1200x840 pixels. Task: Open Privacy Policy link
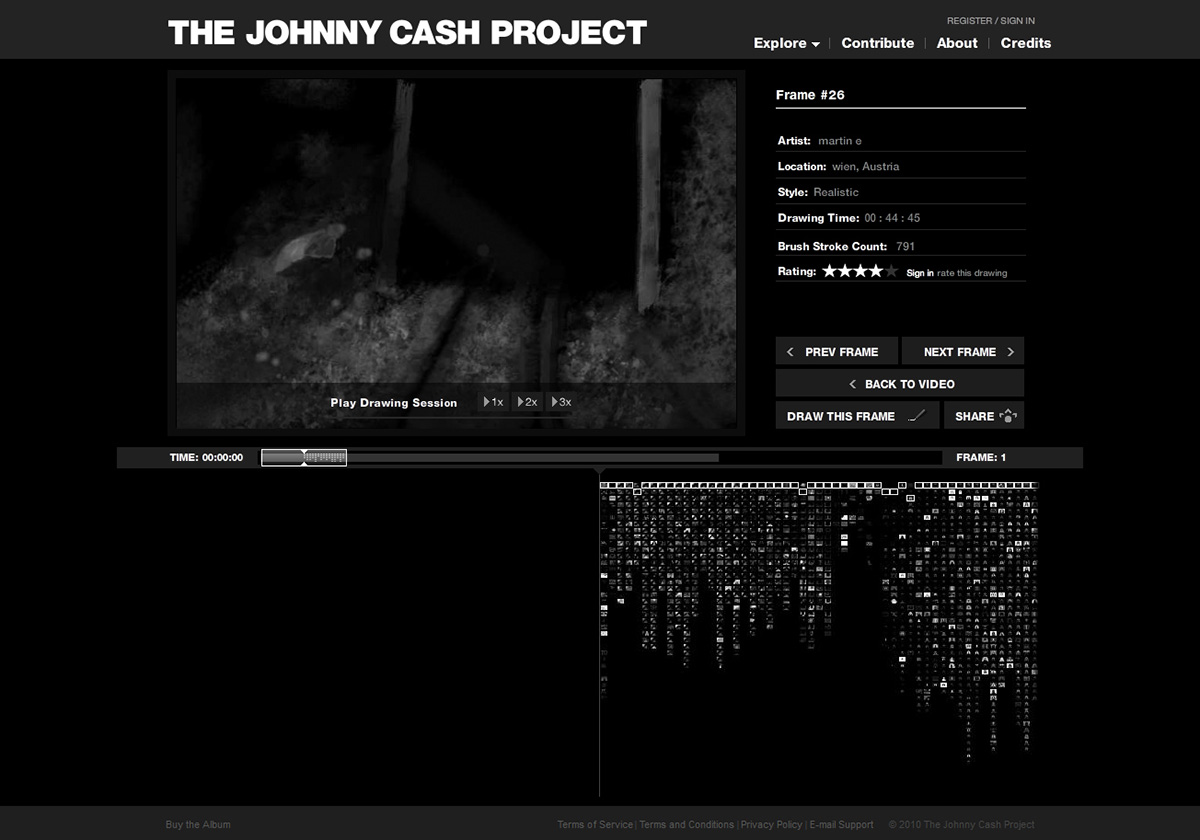pyautogui.click(x=771, y=825)
